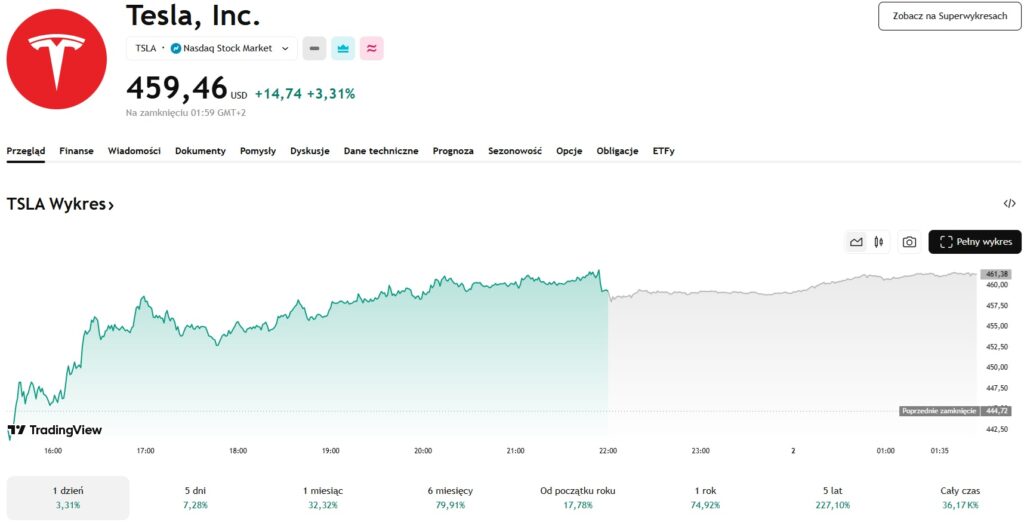Viewport: 1024px width, 522px height.
Task: Click the gray minus badge icon
Action: [x=314, y=48]
